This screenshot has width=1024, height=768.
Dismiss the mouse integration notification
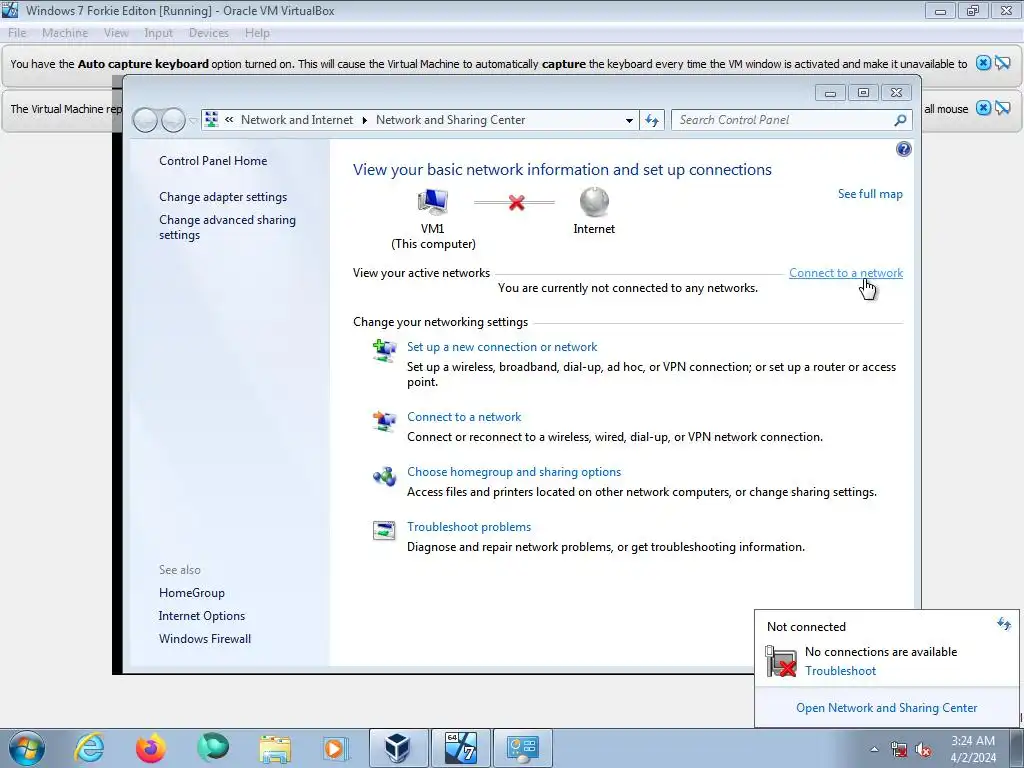click(x=983, y=108)
